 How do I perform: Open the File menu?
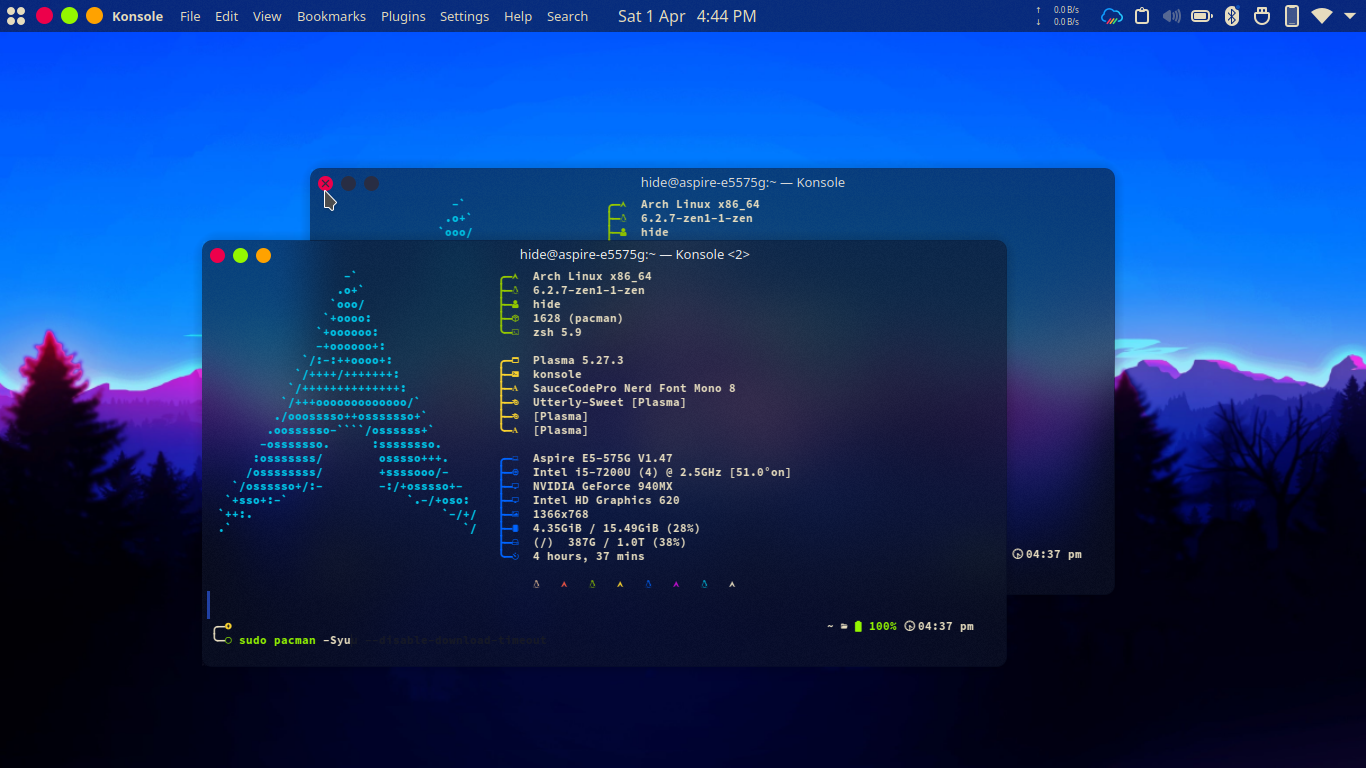[x=190, y=16]
